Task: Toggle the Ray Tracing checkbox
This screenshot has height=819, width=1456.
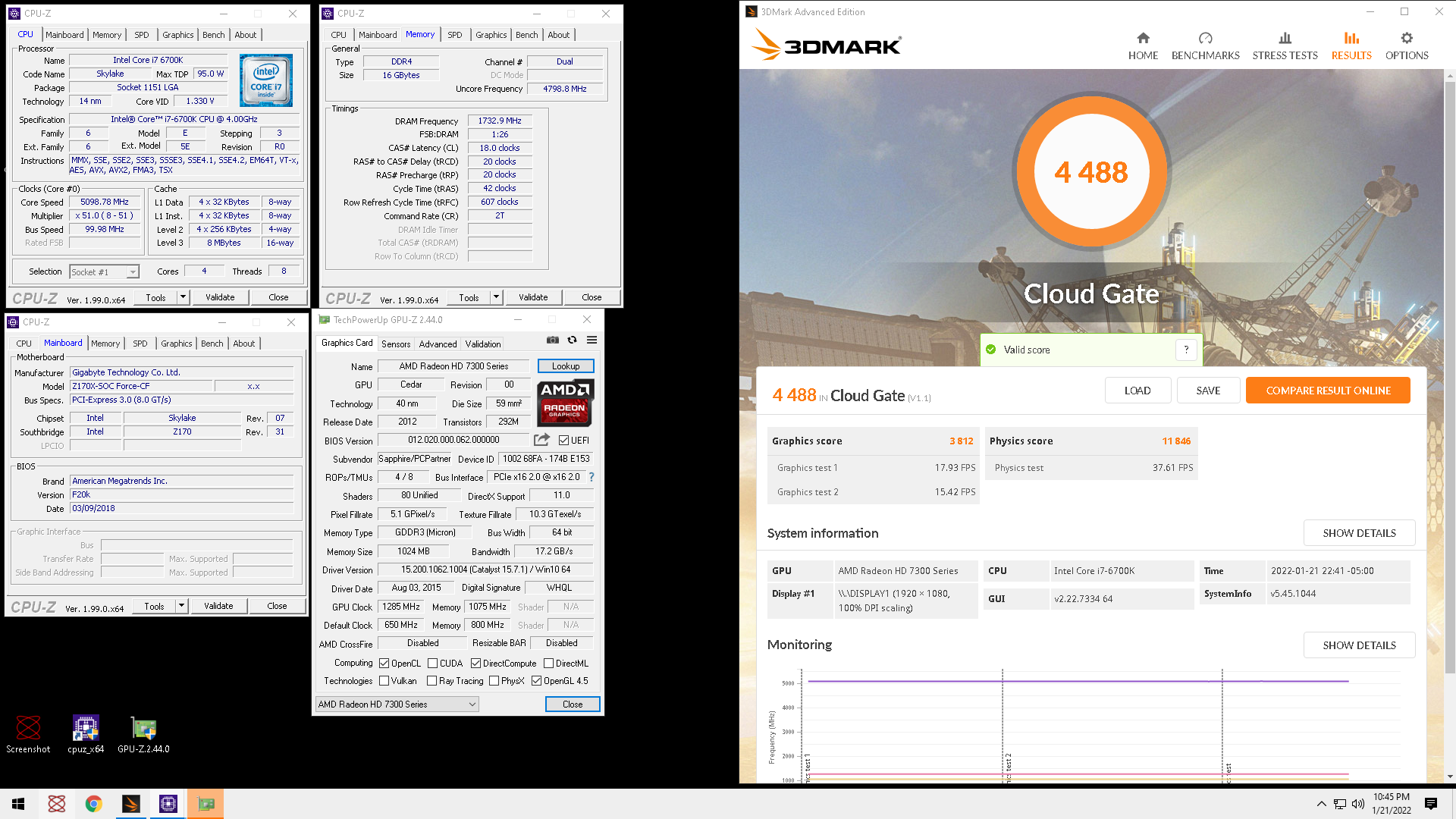Action: click(x=431, y=681)
